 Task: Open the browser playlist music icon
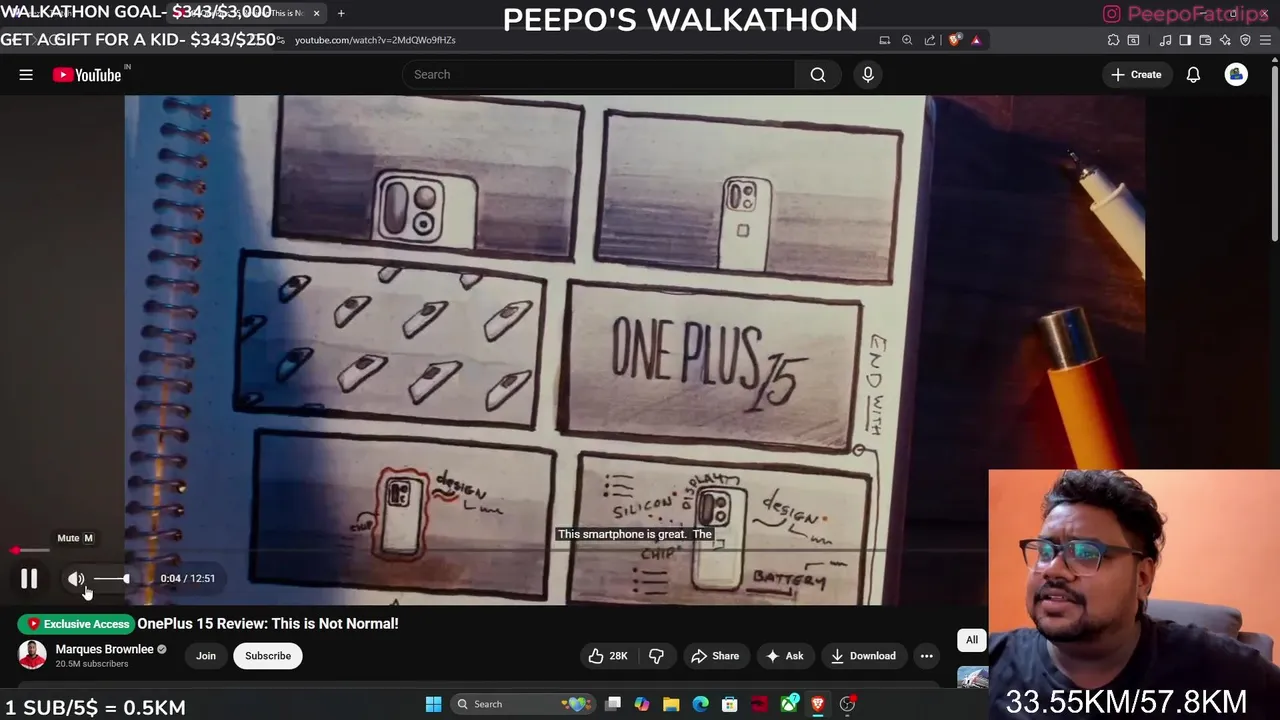click(1165, 40)
